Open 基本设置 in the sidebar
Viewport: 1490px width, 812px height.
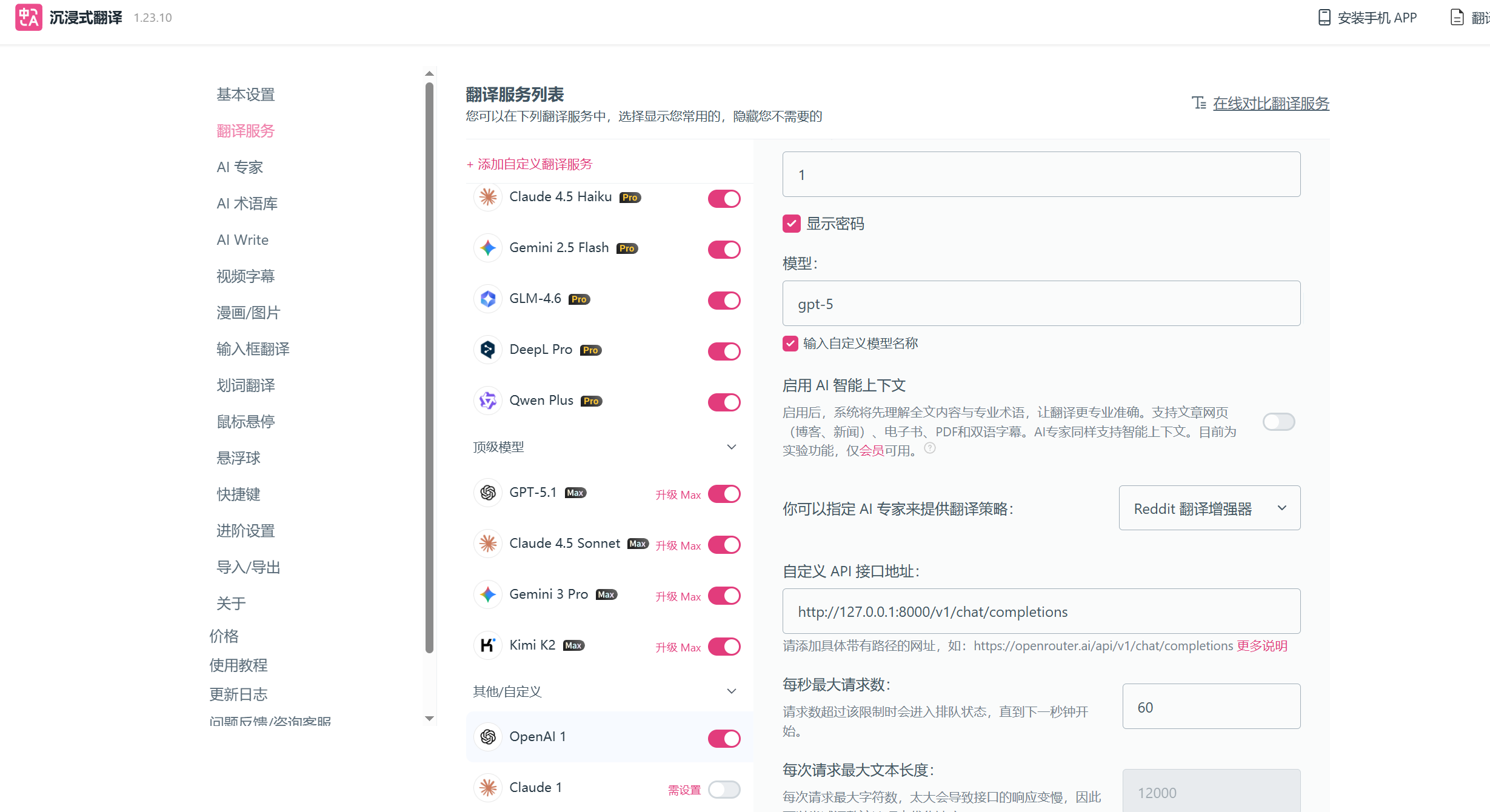point(246,95)
